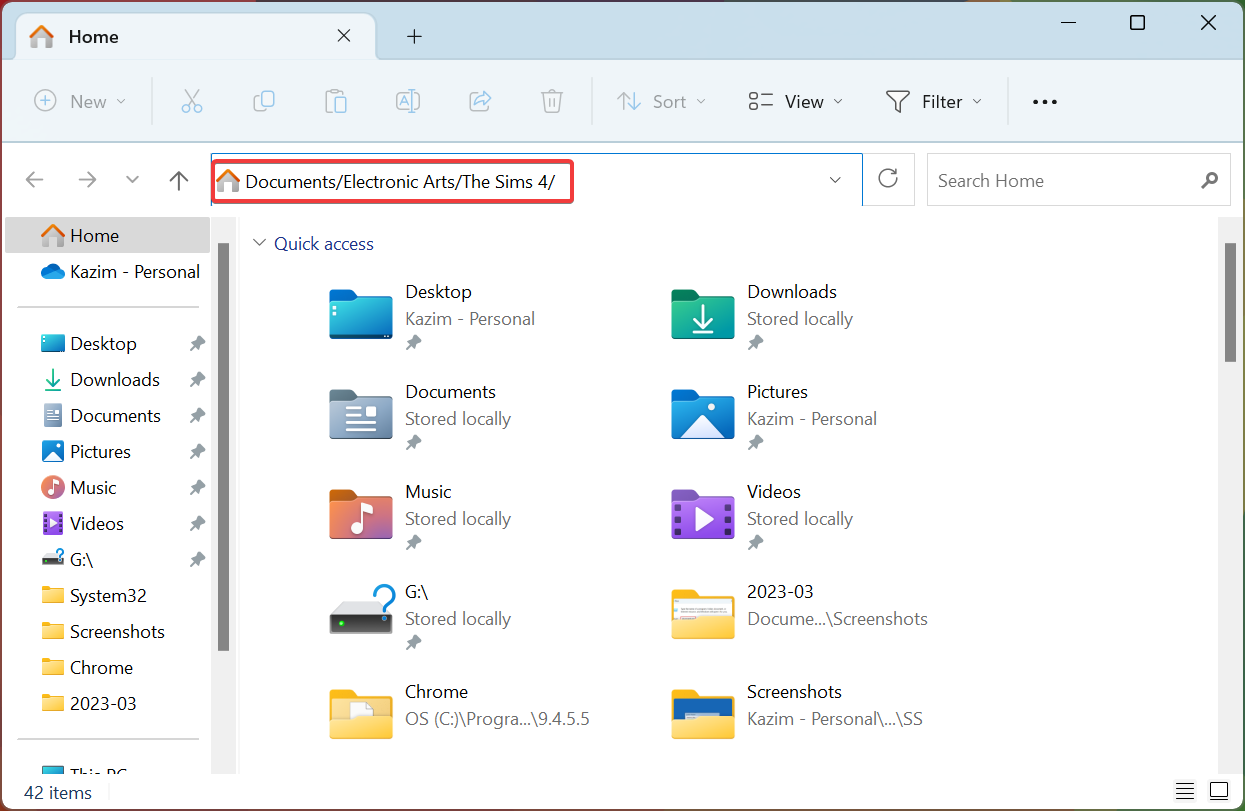
Task: Click the Delete trash icon in toolbar
Action: (552, 101)
